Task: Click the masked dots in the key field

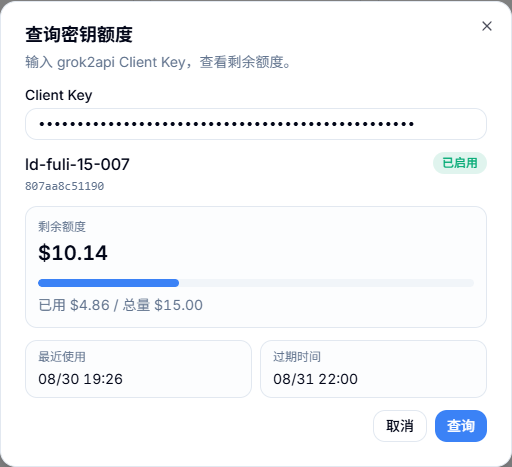Action: [227, 124]
